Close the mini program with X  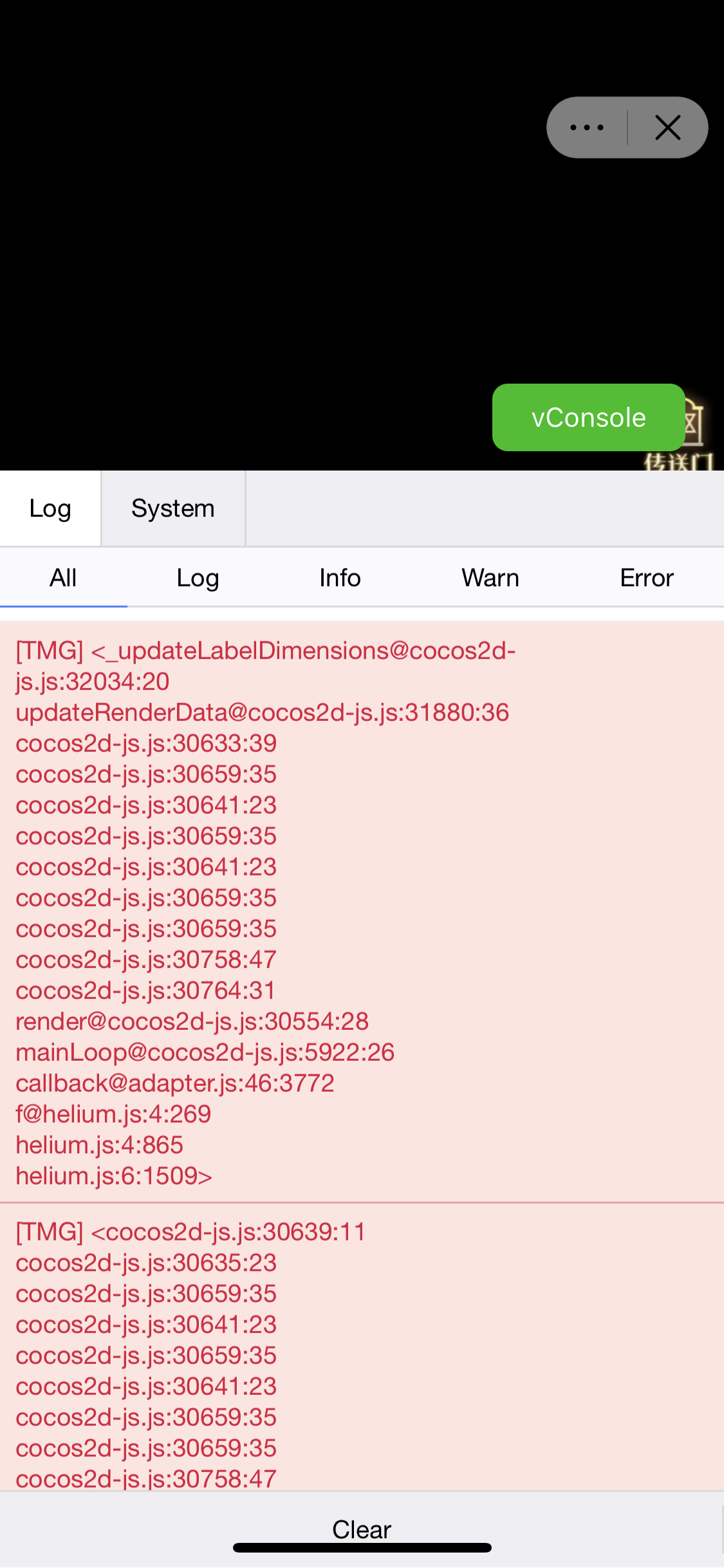click(x=668, y=127)
